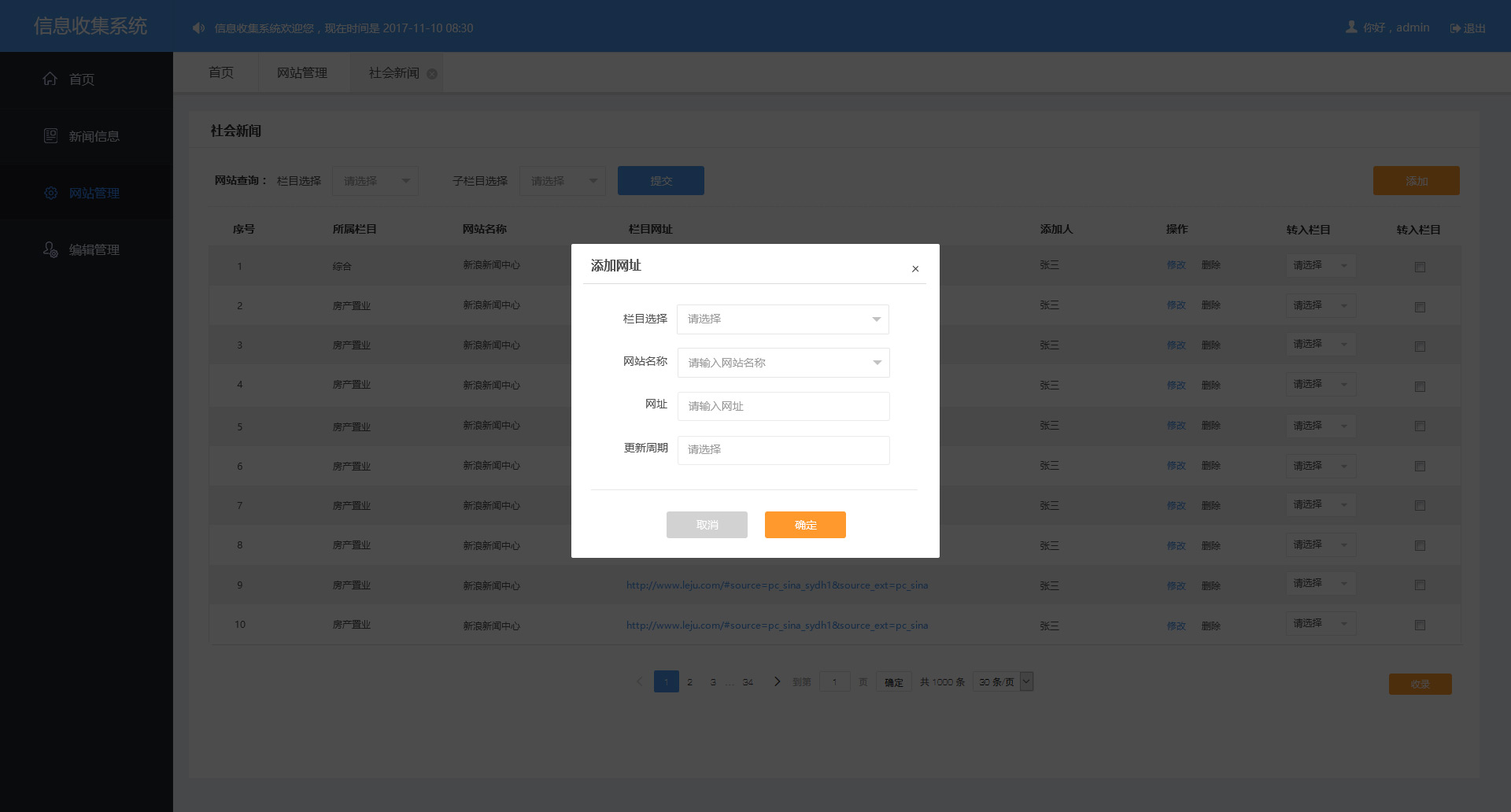Click the blue 提交 button
Screen dimensions: 1511x812
point(661,181)
